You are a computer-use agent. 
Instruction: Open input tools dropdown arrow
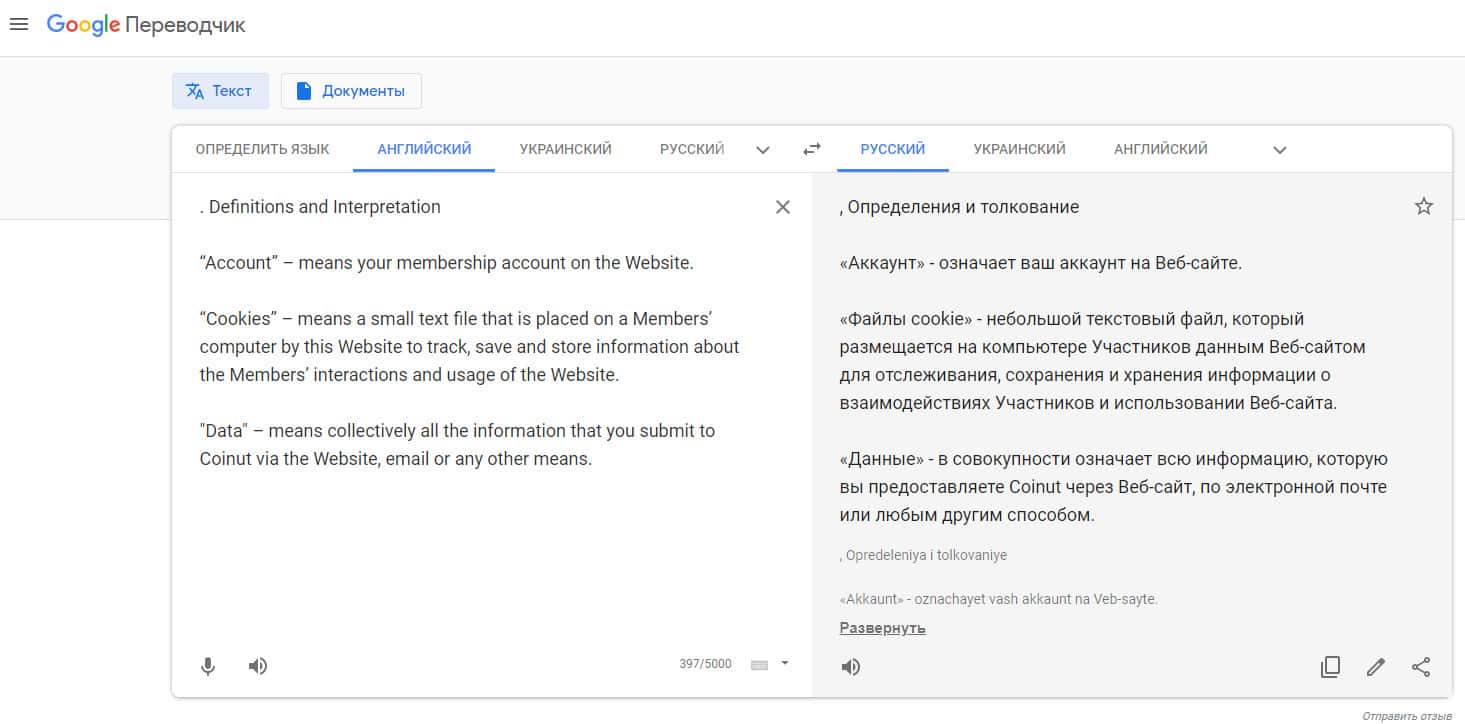[785, 663]
